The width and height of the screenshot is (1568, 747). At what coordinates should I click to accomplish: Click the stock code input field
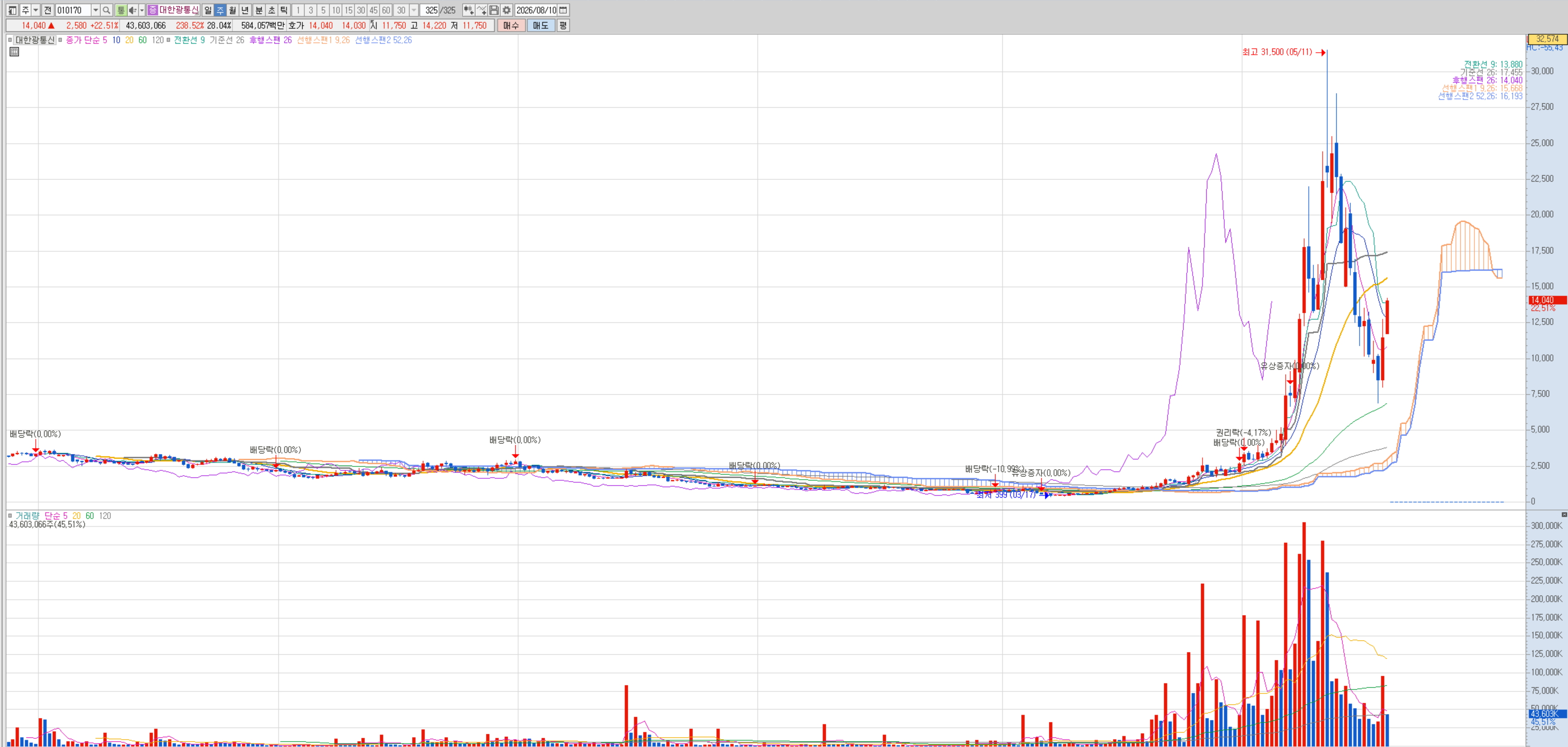click(73, 11)
